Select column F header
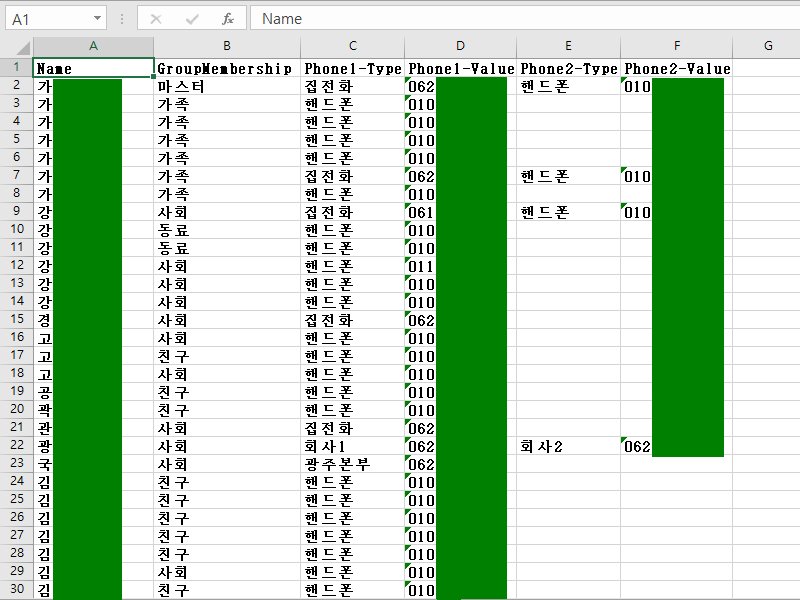The image size is (800, 600). click(x=677, y=46)
